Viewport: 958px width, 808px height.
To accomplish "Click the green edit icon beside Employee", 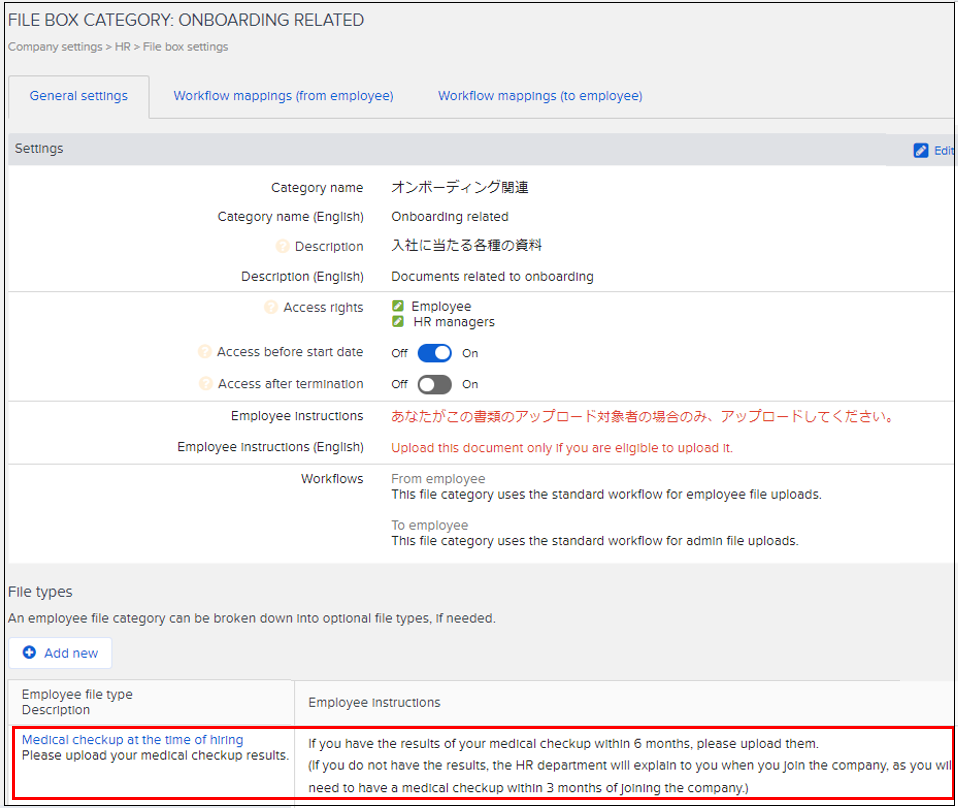I will [398, 306].
